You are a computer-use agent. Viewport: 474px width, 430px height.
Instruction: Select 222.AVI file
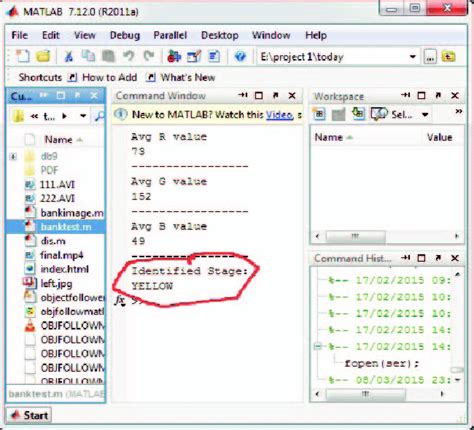pos(50,198)
